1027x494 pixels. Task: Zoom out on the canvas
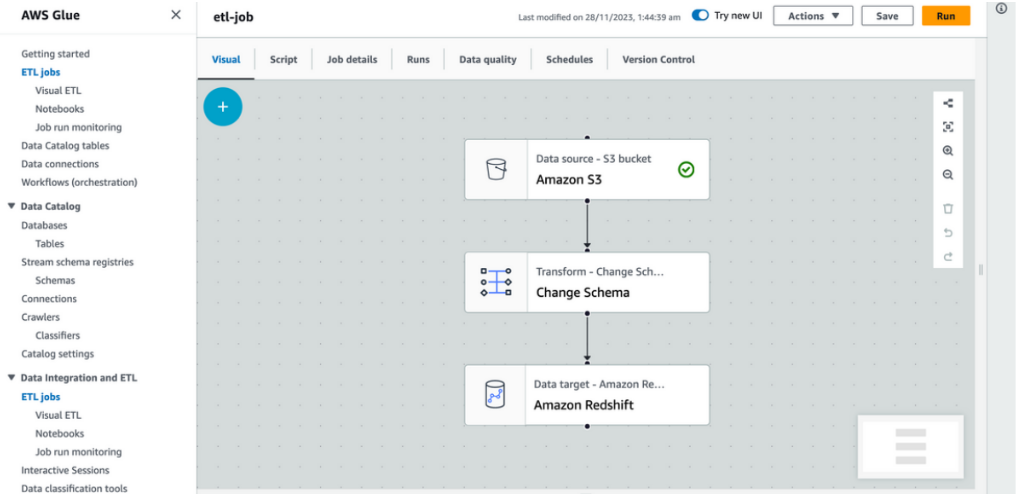pos(948,175)
